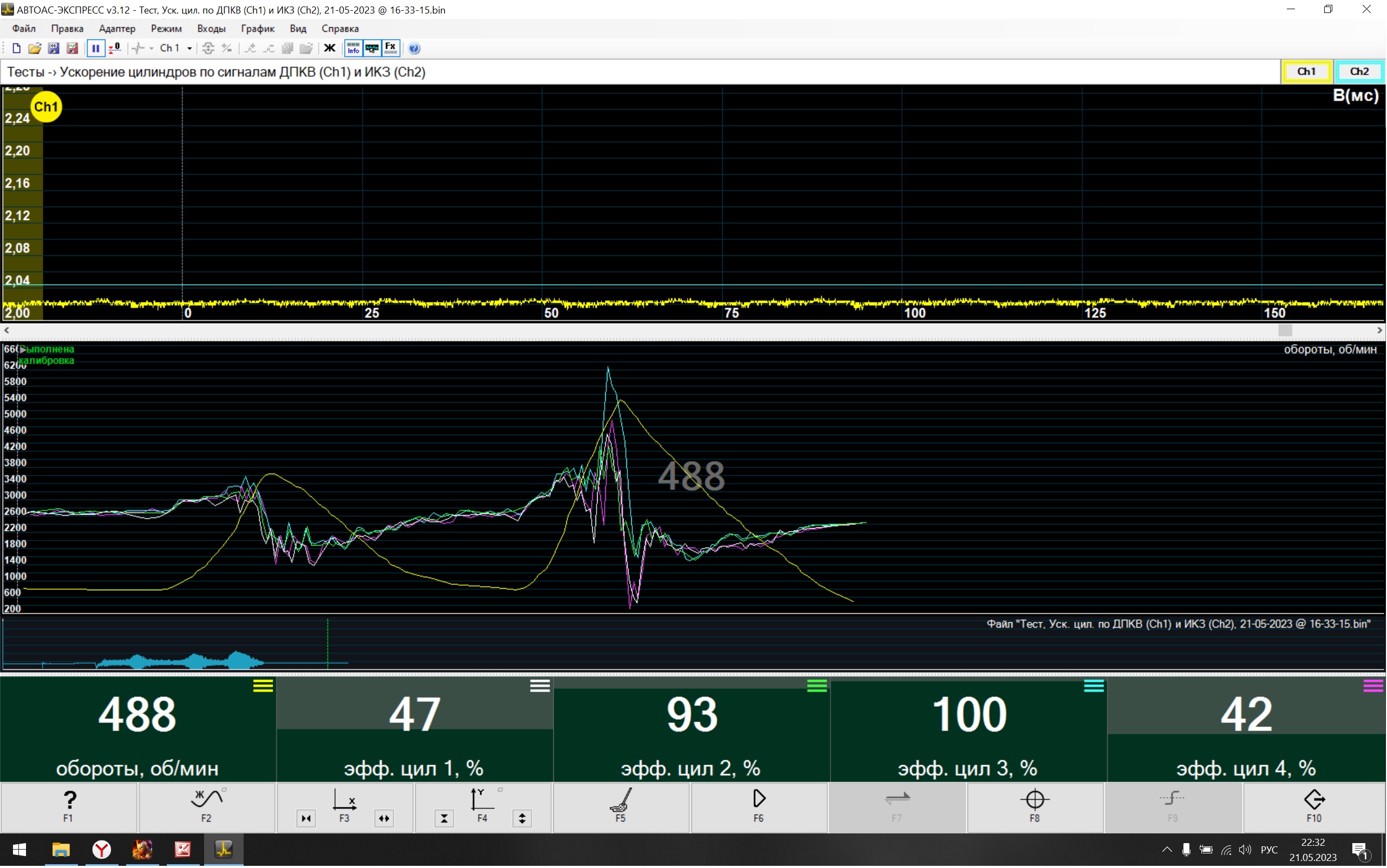Screen dimensions: 1387x868
Task: Open the График menu
Action: pos(257,29)
